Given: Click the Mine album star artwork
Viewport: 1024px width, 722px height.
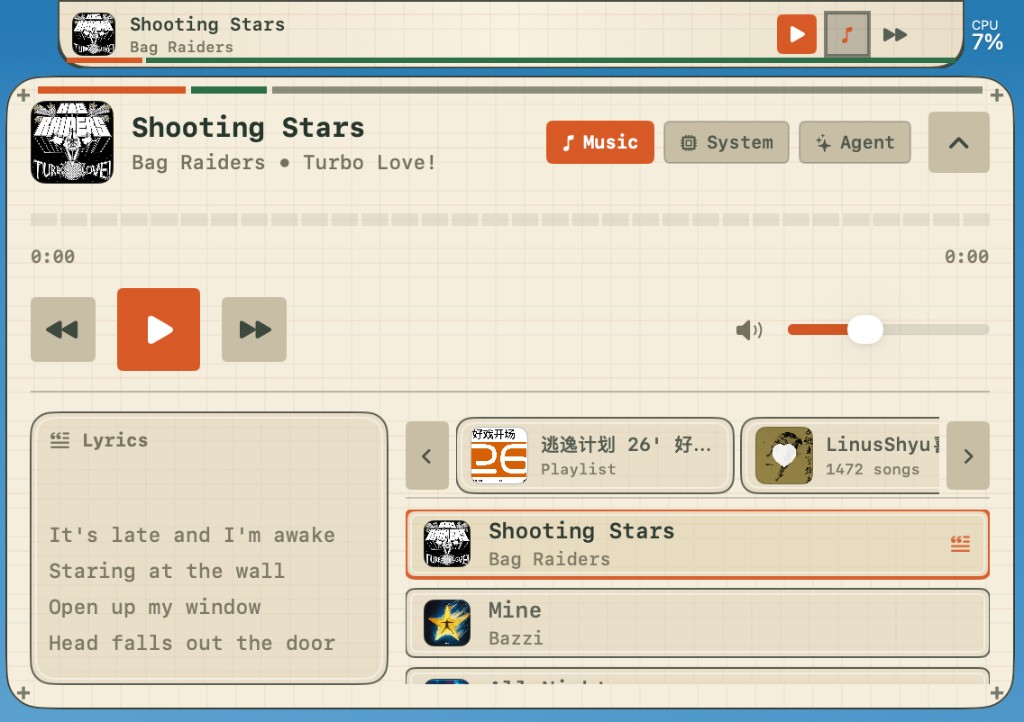Looking at the screenshot, I should coord(447,623).
